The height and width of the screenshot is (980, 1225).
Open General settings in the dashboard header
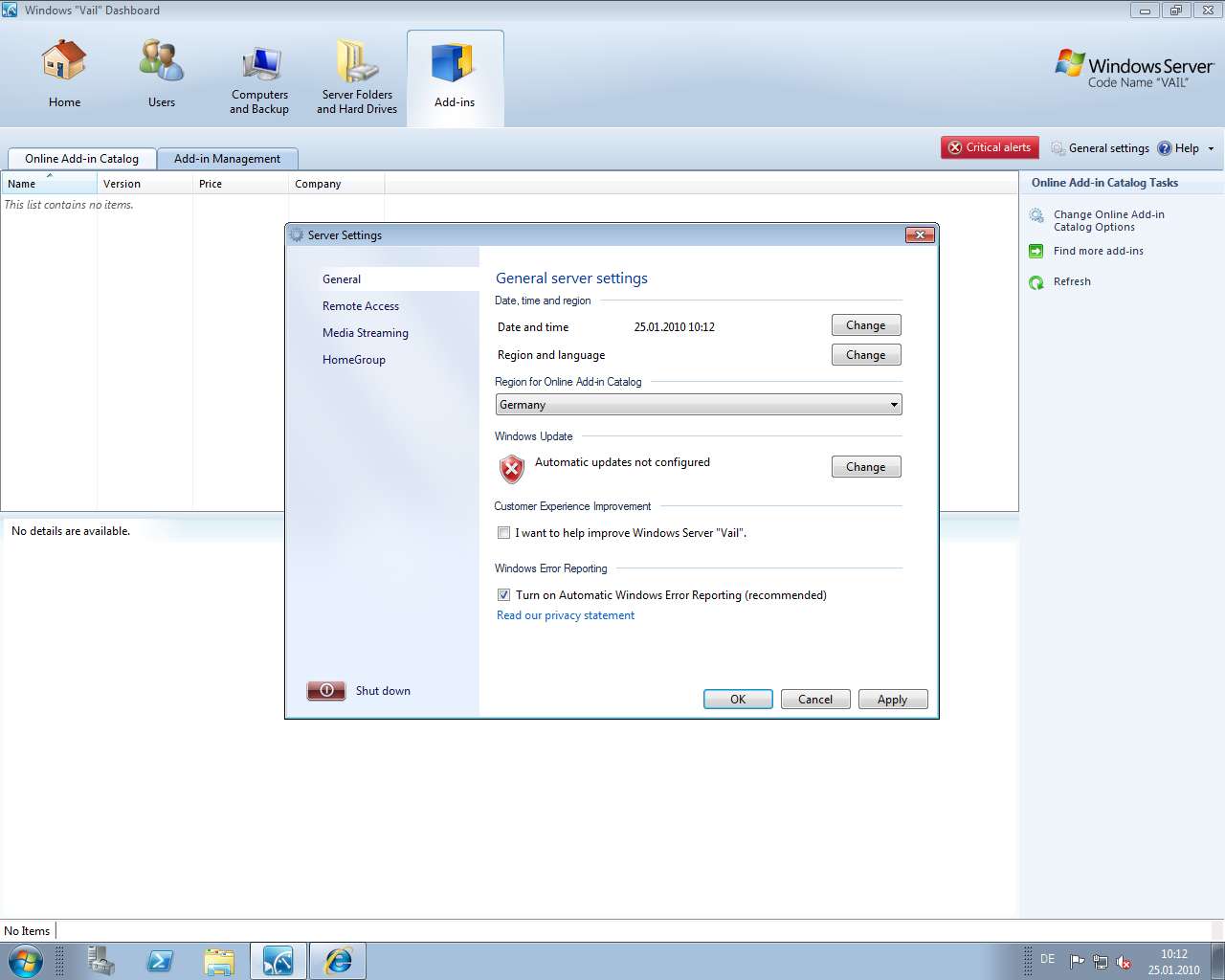coord(1100,148)
